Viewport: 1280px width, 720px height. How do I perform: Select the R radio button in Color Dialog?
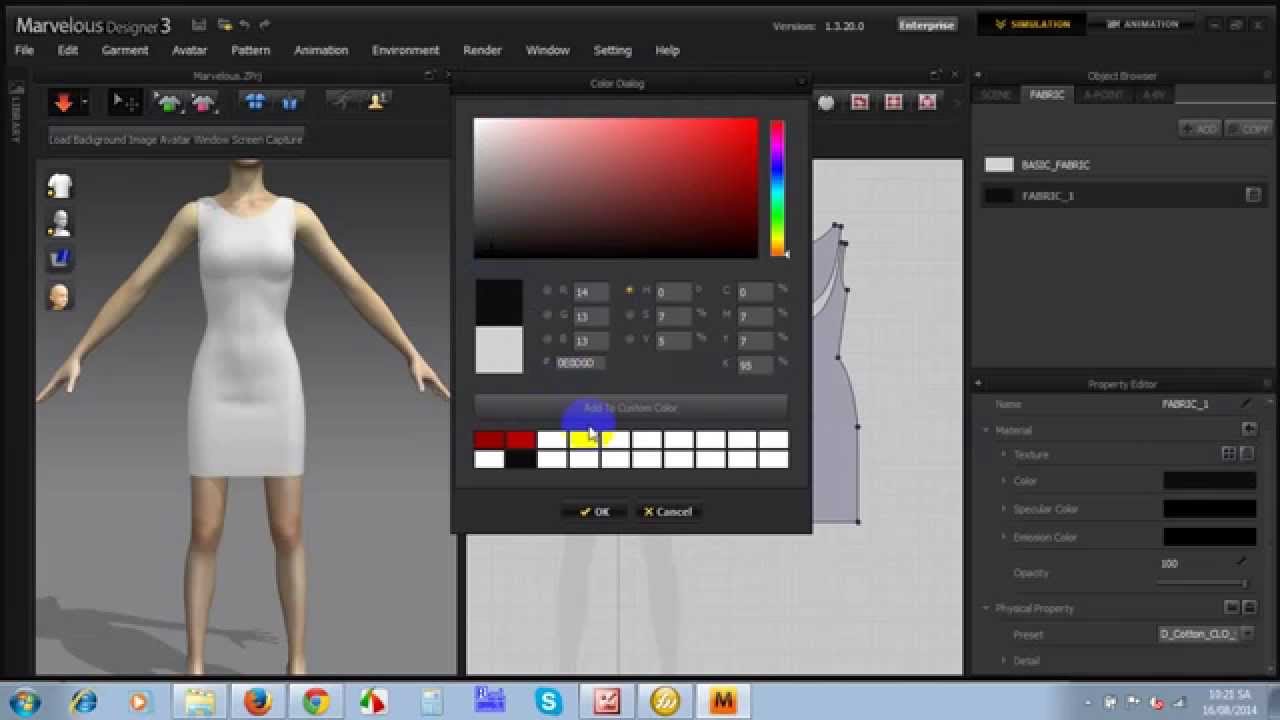coord(547,291)
